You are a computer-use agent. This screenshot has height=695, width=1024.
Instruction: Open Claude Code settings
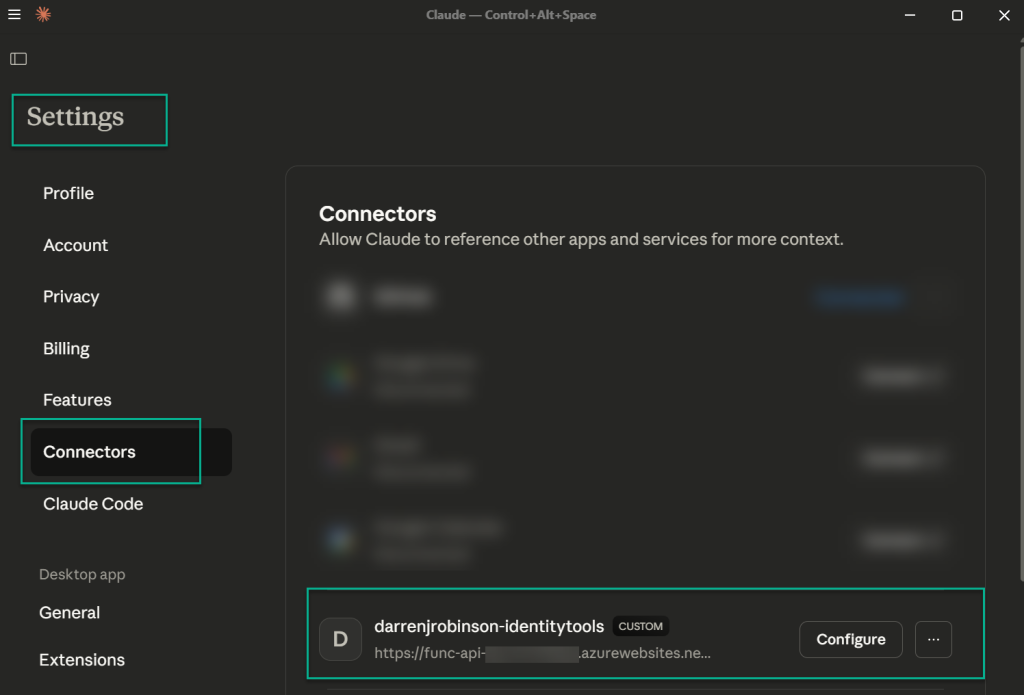point(93,504)
